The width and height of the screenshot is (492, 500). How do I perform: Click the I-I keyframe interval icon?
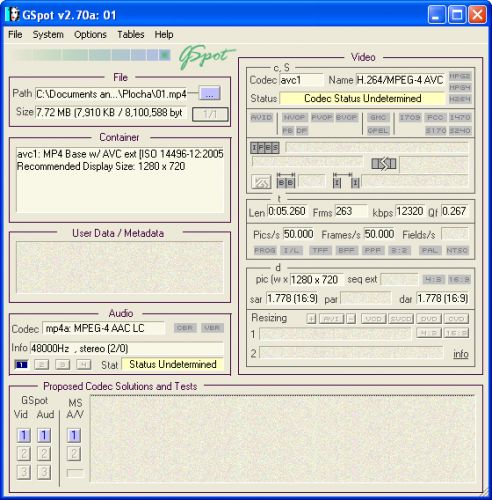(x=346, y=181)
